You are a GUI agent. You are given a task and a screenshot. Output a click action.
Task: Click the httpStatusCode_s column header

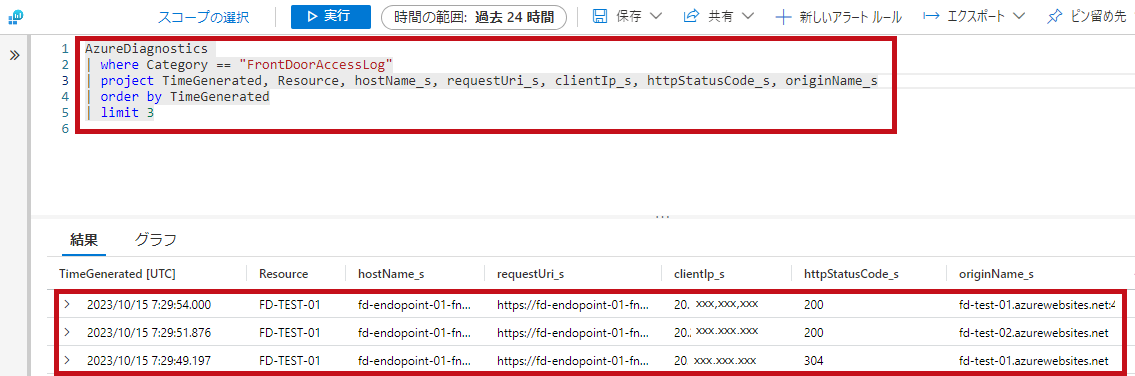coord(851,274)
